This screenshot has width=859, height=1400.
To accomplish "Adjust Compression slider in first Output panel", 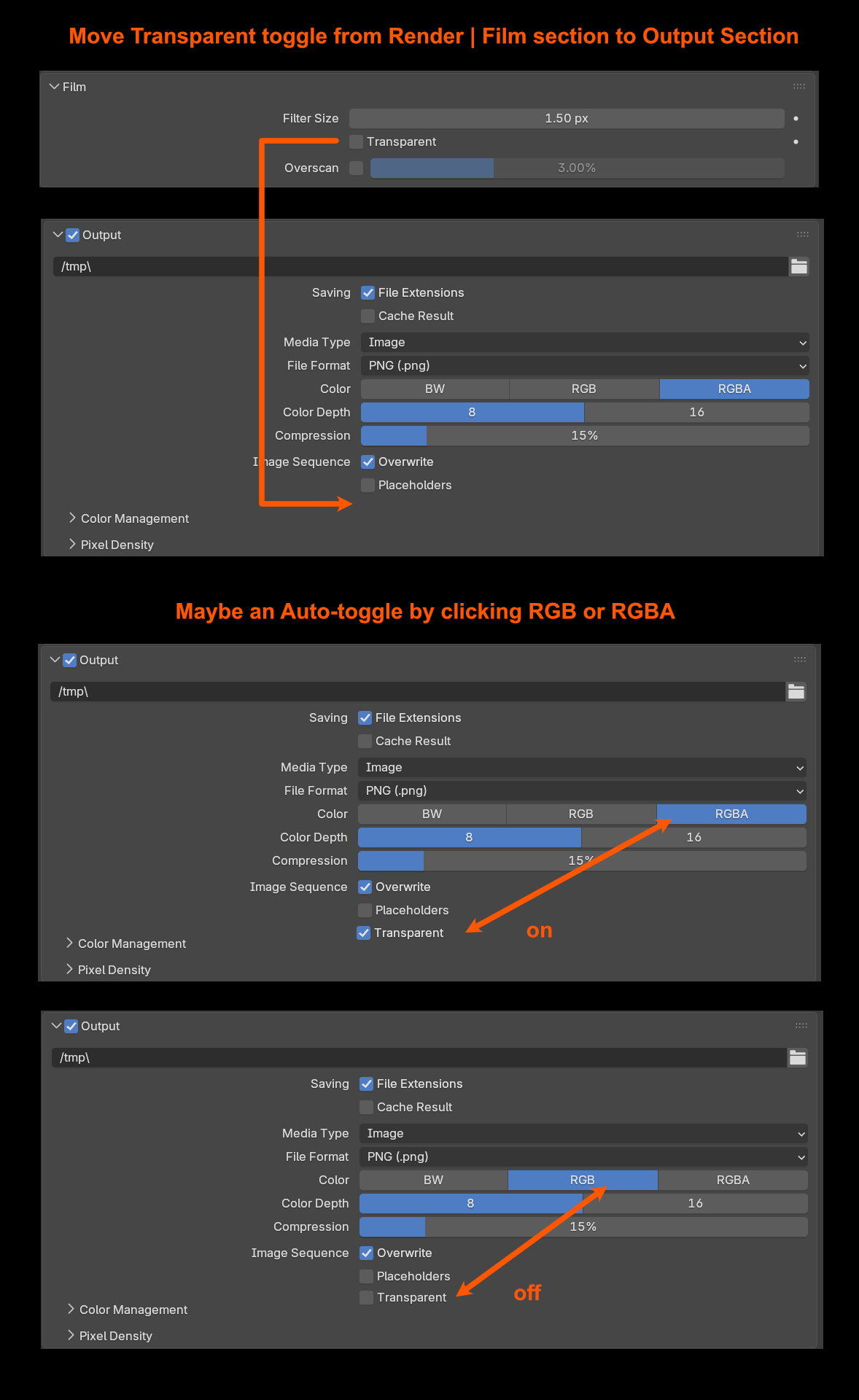I will 585,436.
